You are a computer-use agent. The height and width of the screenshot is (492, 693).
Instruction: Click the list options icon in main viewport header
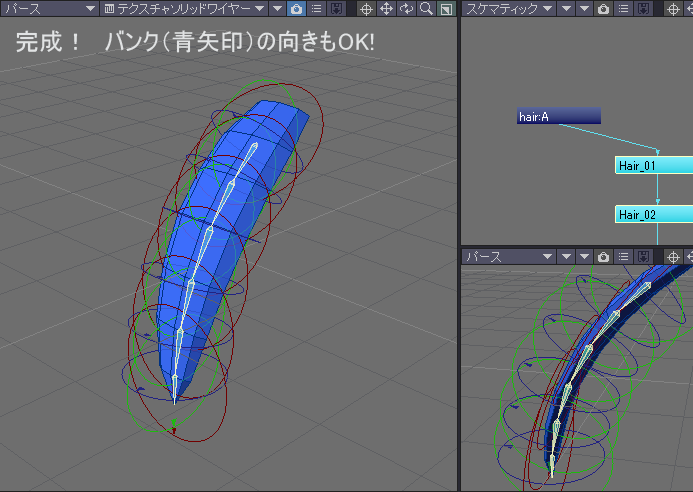tap(316, 8)
